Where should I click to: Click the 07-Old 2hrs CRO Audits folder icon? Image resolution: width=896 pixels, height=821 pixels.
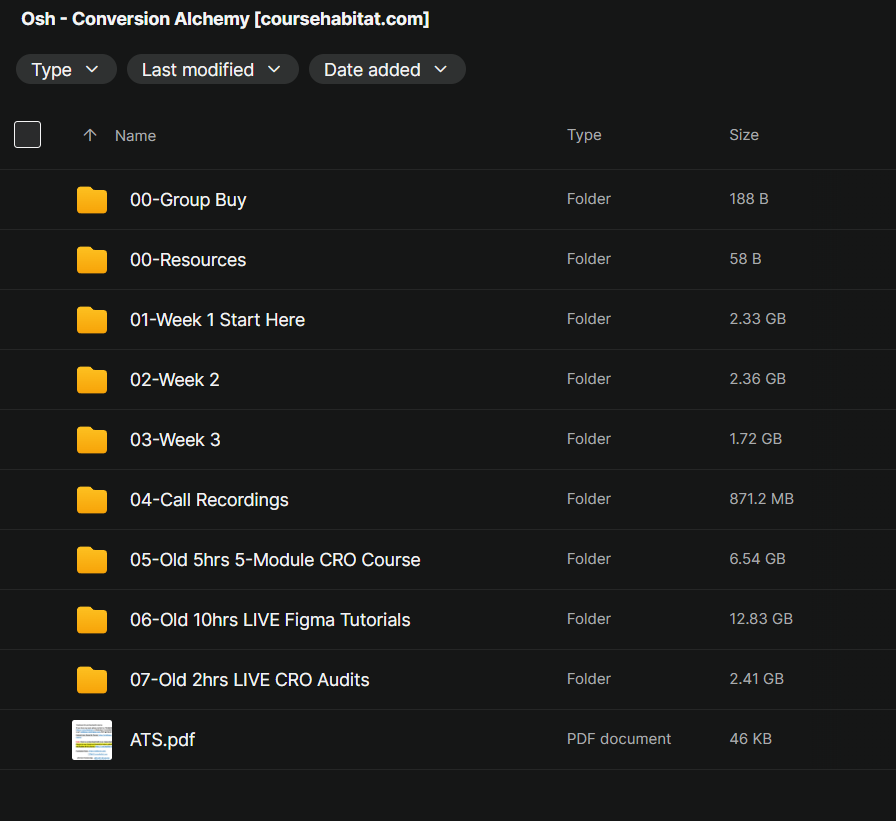tap(91, 679)
